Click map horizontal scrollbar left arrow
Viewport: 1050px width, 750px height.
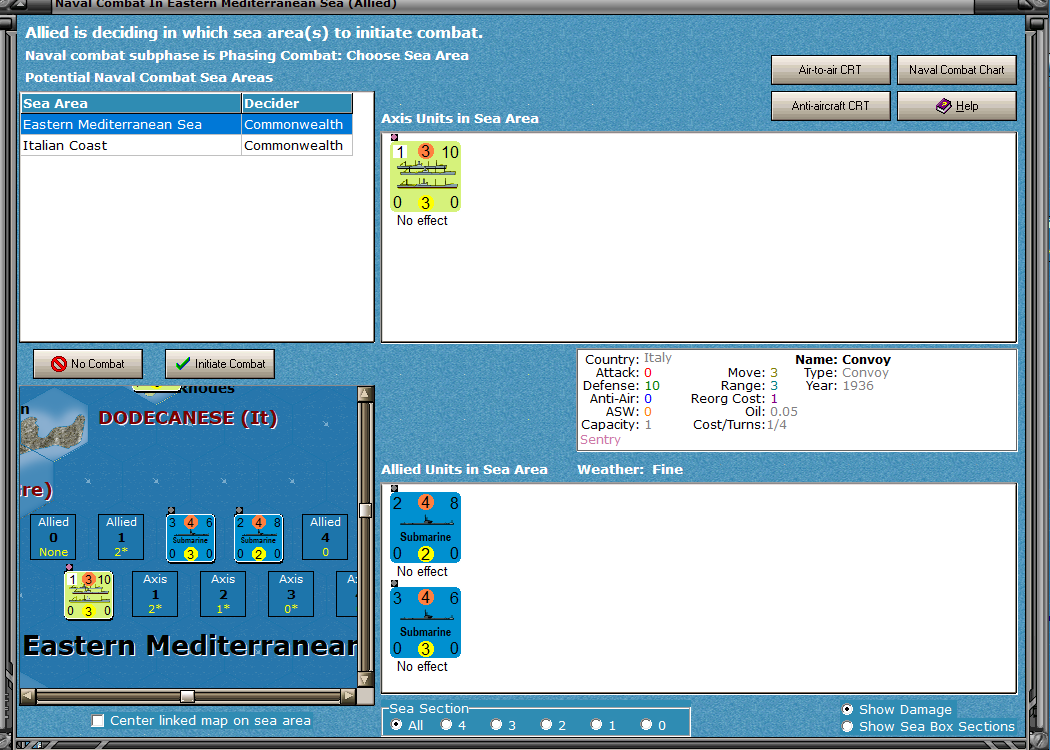pos(28,696)
